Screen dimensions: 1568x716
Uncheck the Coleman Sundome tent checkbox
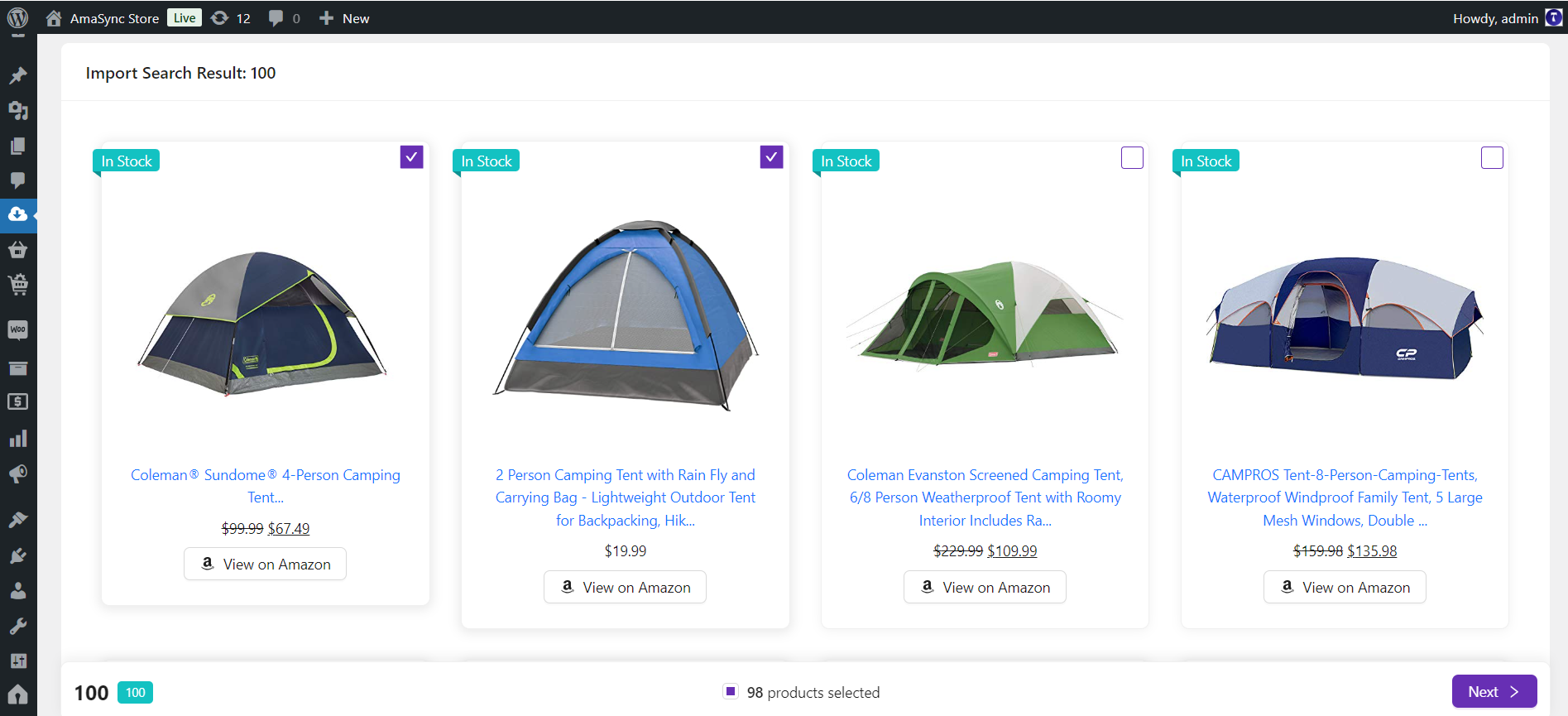click(x=411, y=157)
